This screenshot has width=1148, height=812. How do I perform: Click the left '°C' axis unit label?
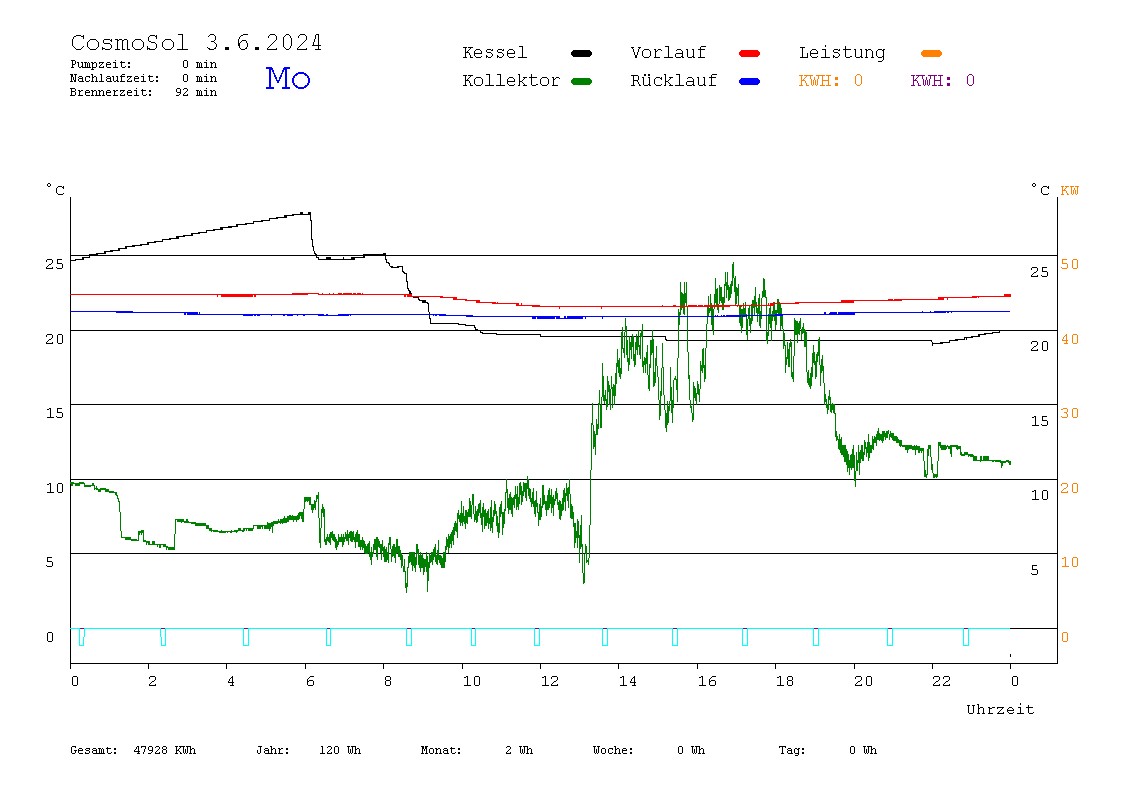(x=56, y=190)
